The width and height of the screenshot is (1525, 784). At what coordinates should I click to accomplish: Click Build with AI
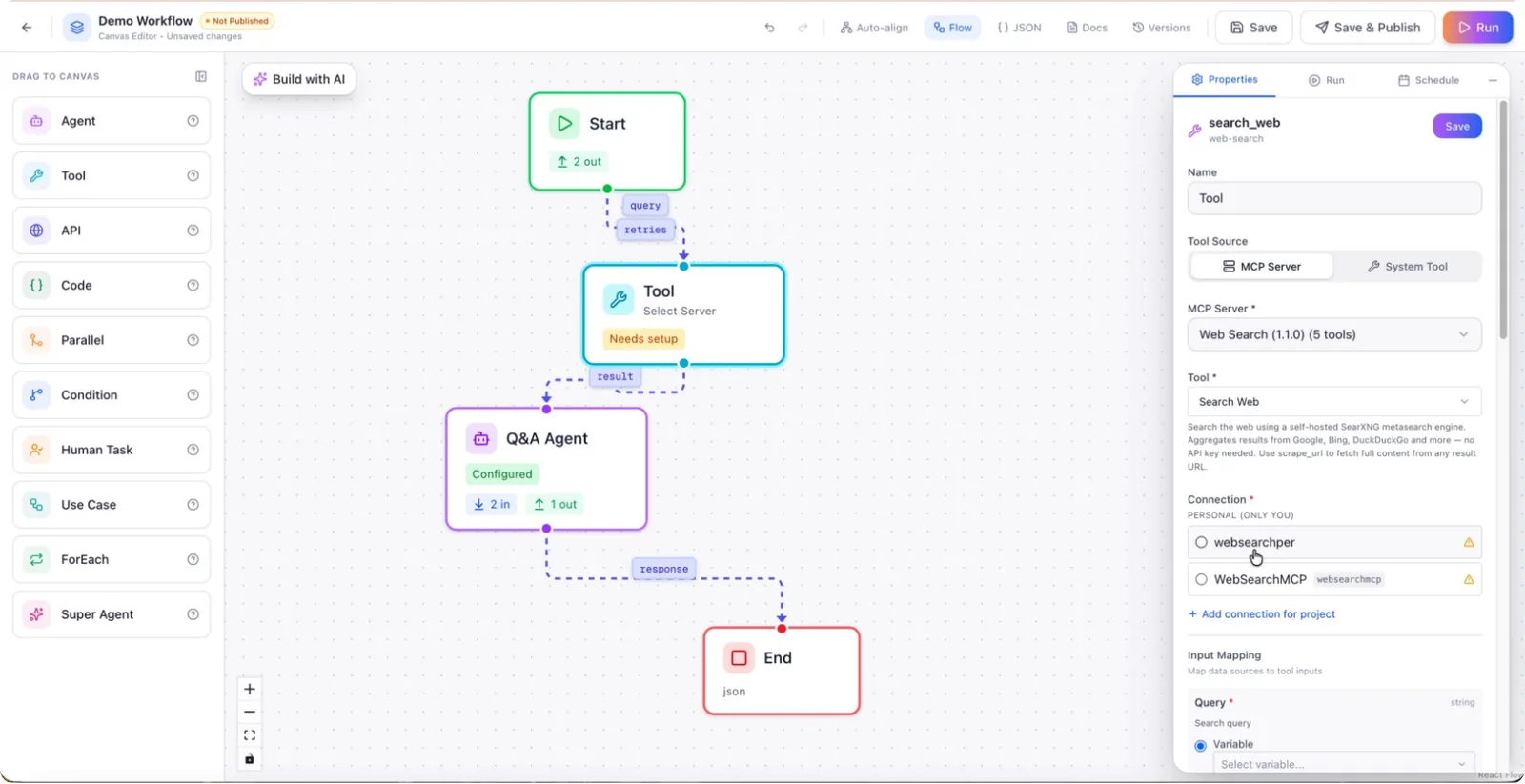point(299,79)
